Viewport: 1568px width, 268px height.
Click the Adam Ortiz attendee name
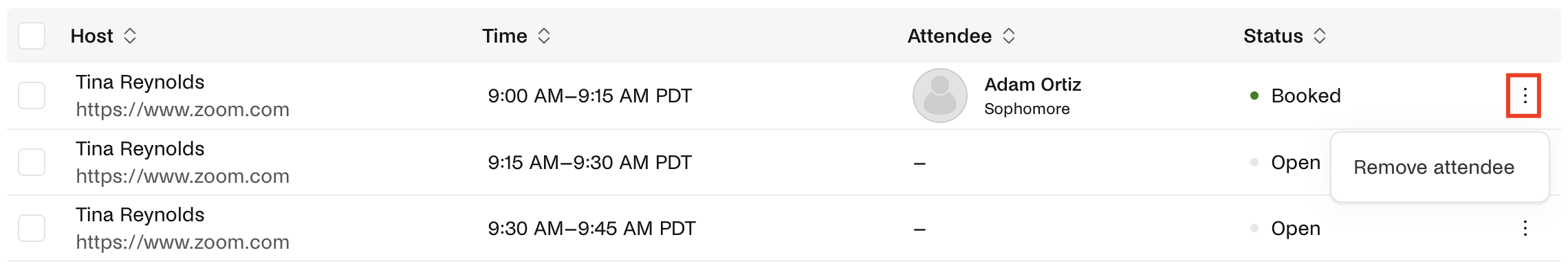(1033, 85)
